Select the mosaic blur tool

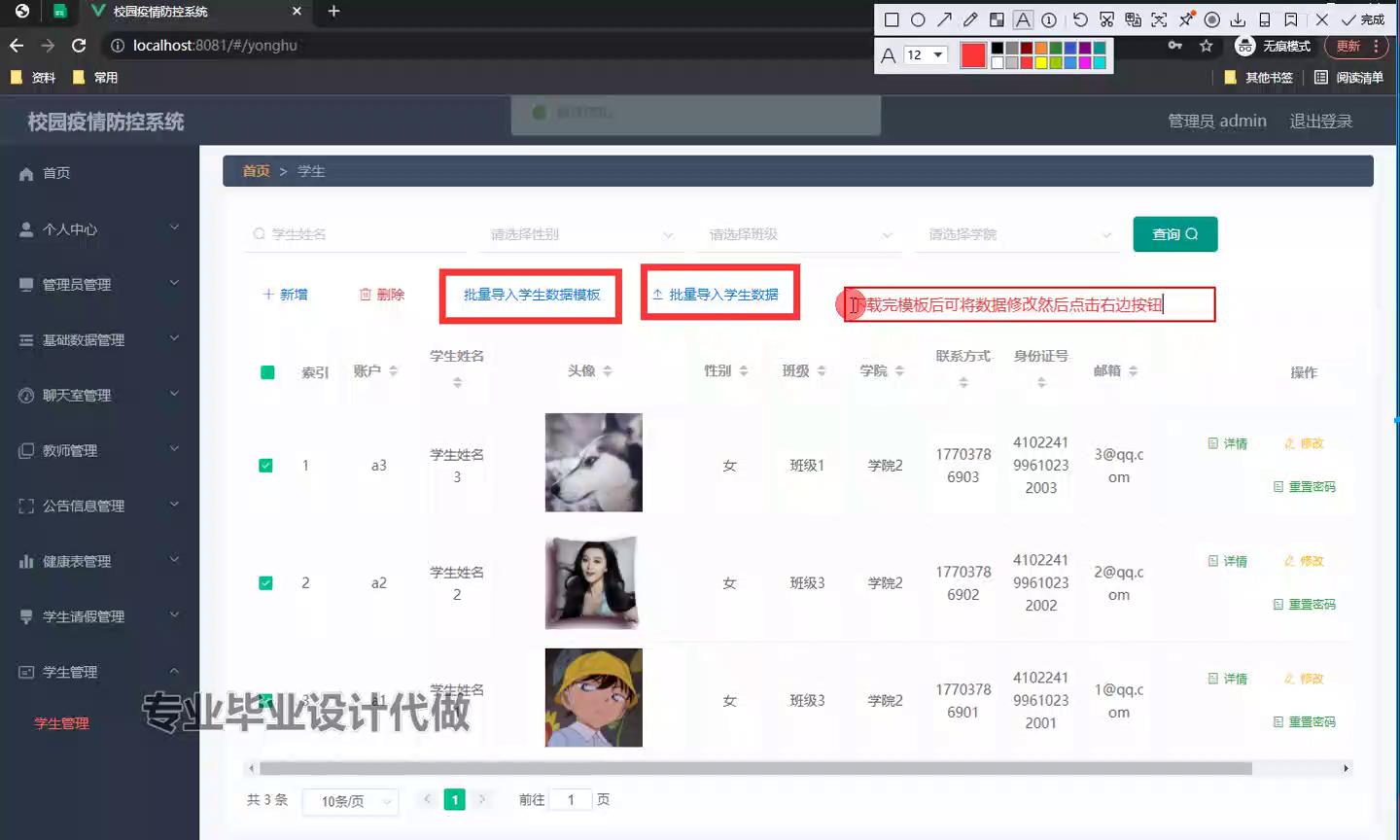pyautogui.click(x=997, y=19)
